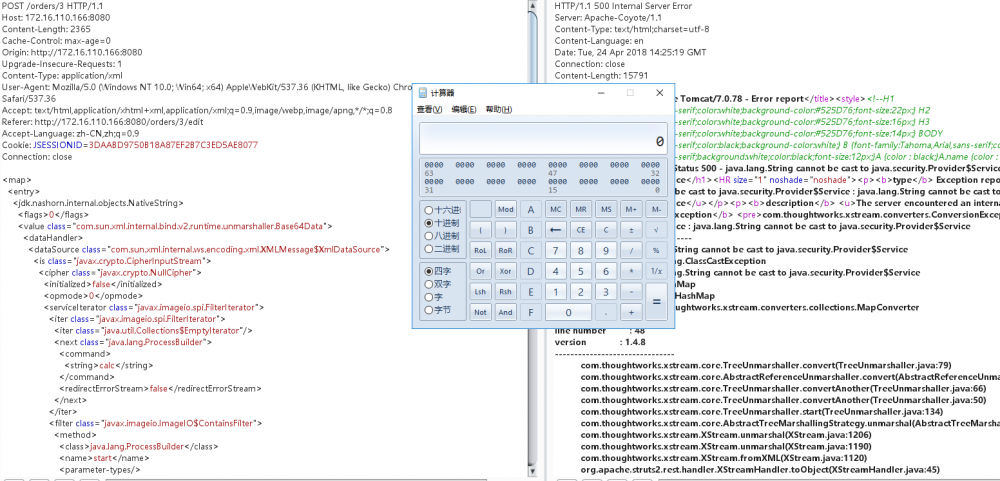The height and width of the screenshot is (481, 1000).
Task: Click the division slash key
Action: coord(631,251)
